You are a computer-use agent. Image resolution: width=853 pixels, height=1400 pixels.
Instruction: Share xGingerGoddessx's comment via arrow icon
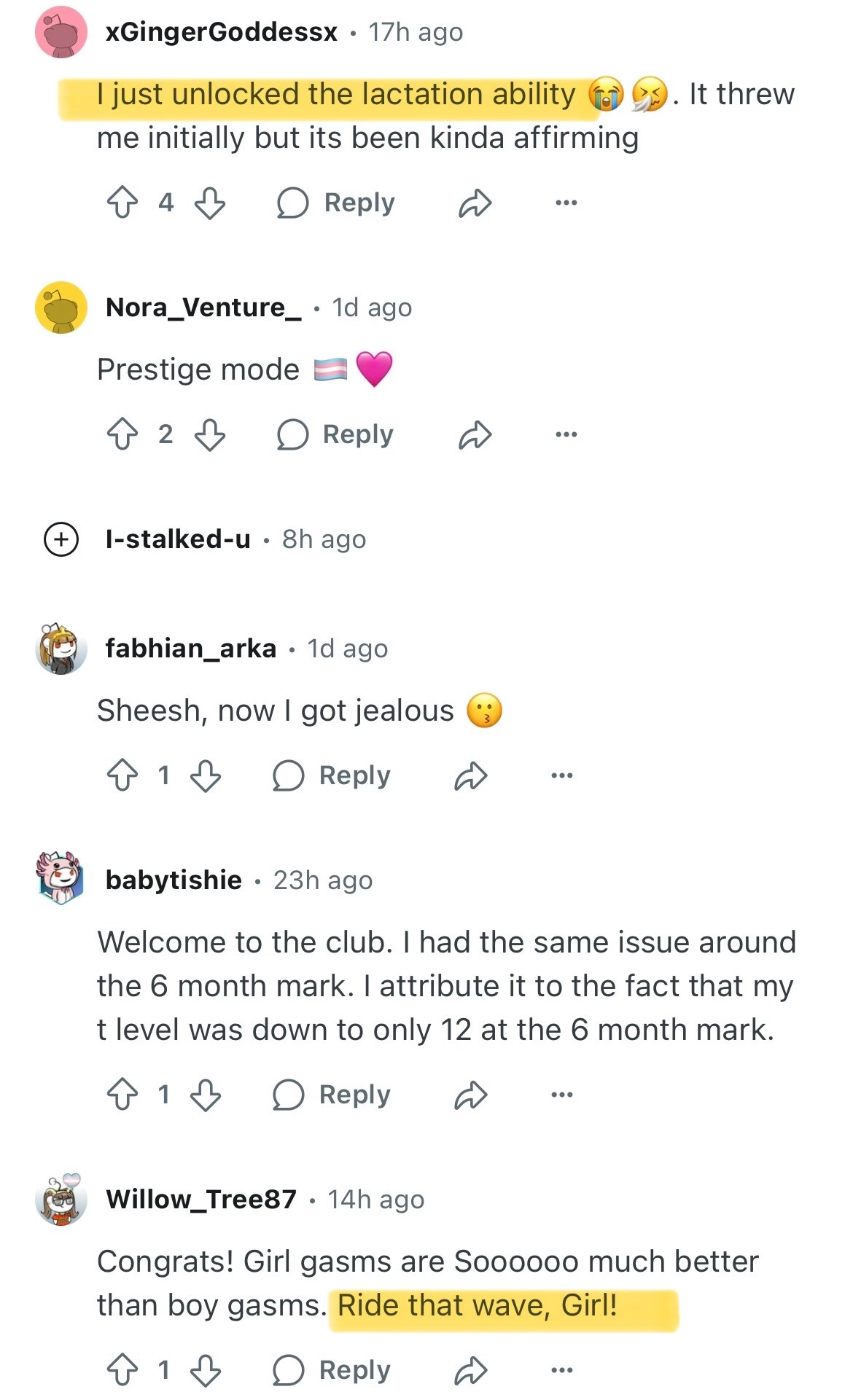(x=475, y=203)
